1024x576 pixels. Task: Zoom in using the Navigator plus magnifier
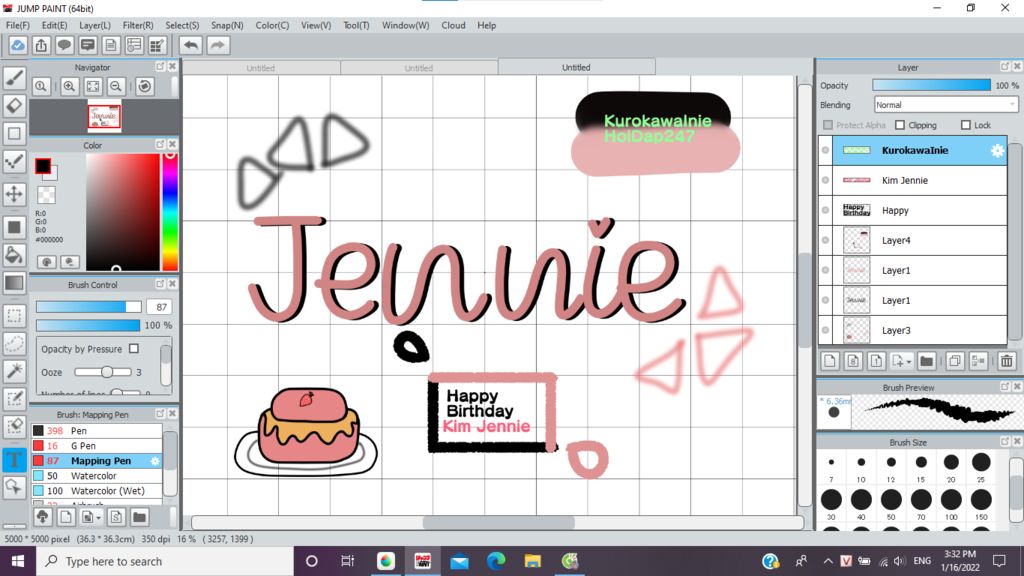coord(69,86)
